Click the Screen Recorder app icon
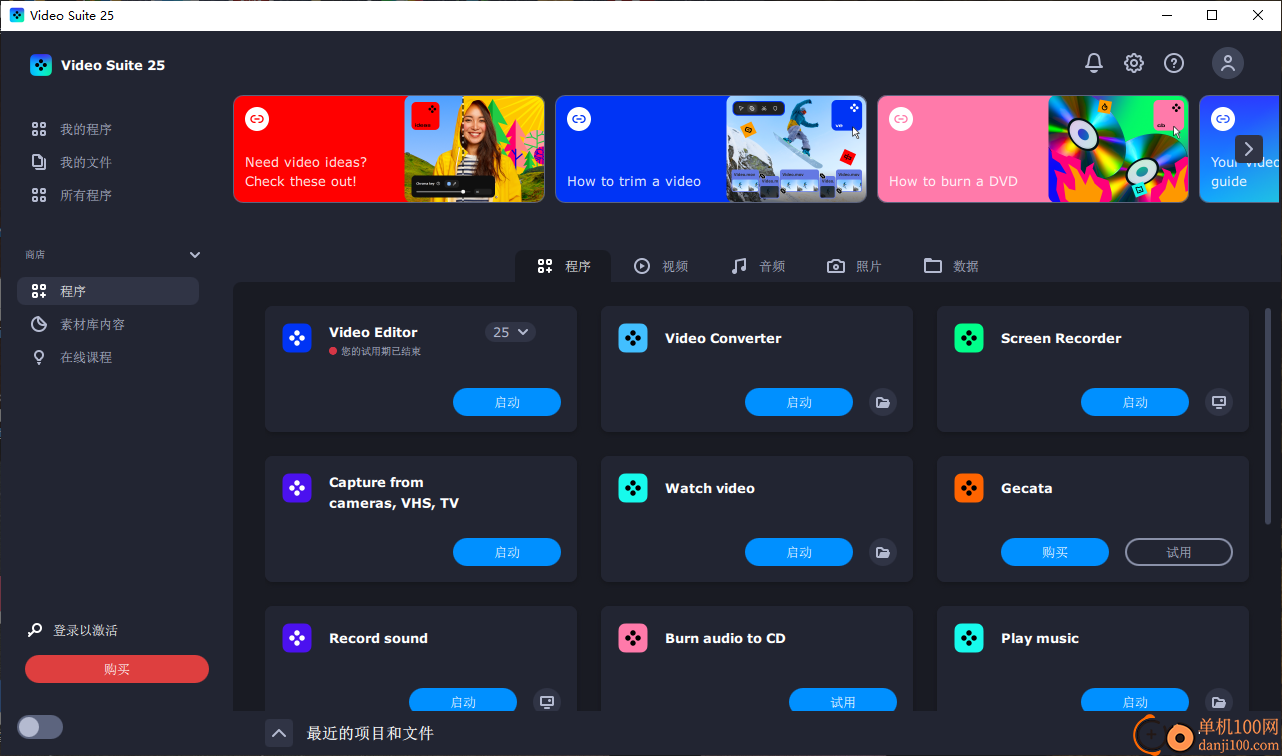Viewport: 1282px width, 756px height. point(969,338)
